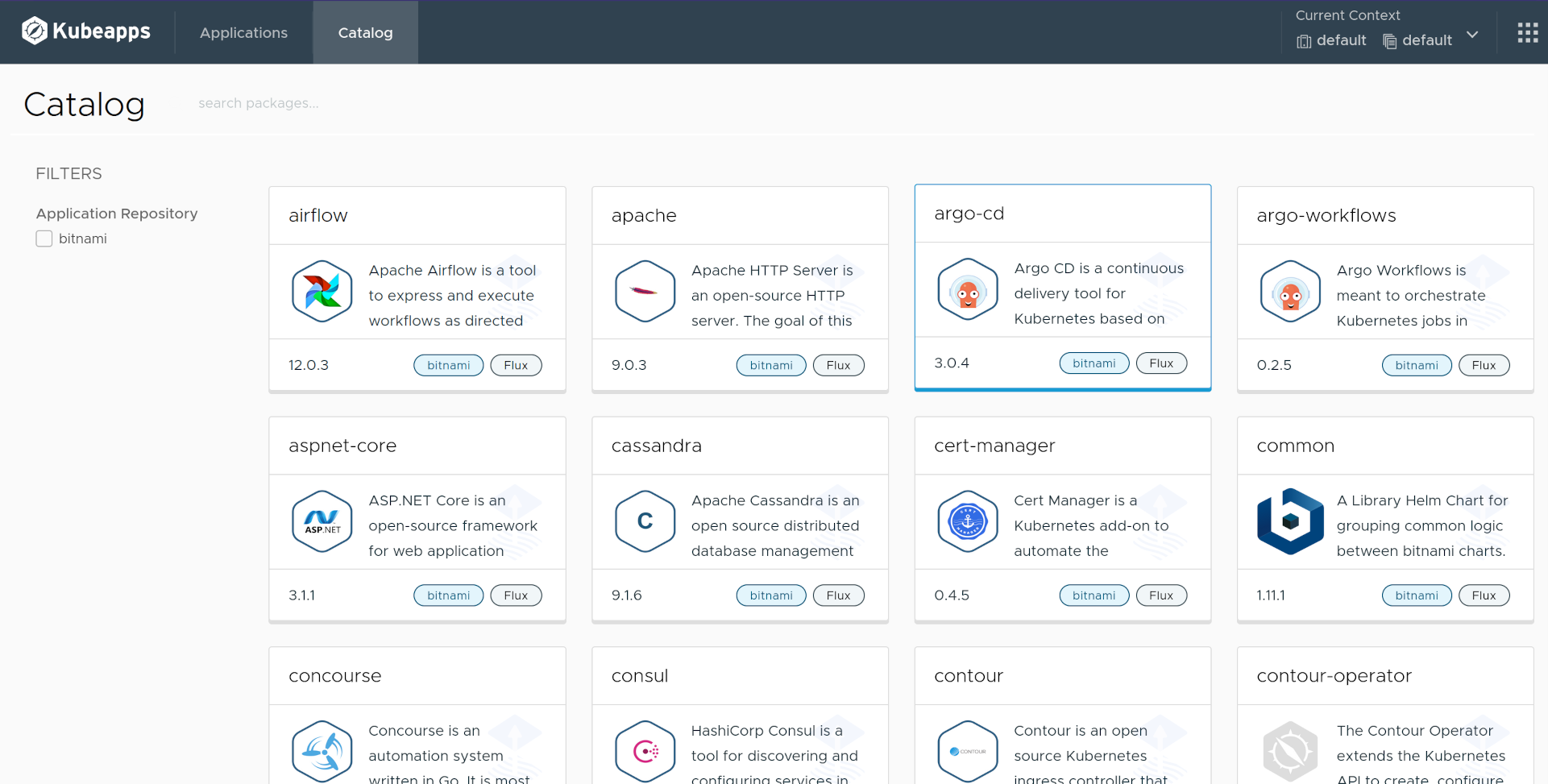1548x784 pixels.
Task: Open the Airflow package via its pinwheel icon
Action: [322, 292]
